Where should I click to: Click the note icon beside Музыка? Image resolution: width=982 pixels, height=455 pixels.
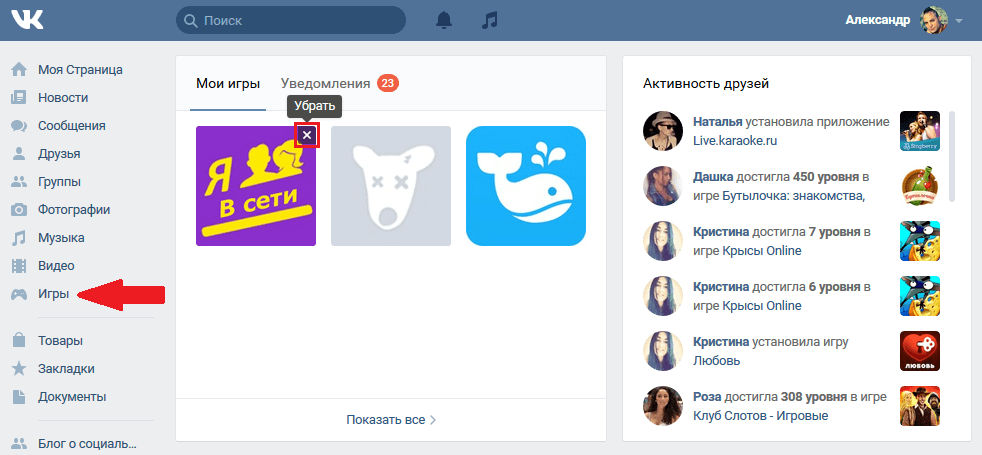[19, 238]
